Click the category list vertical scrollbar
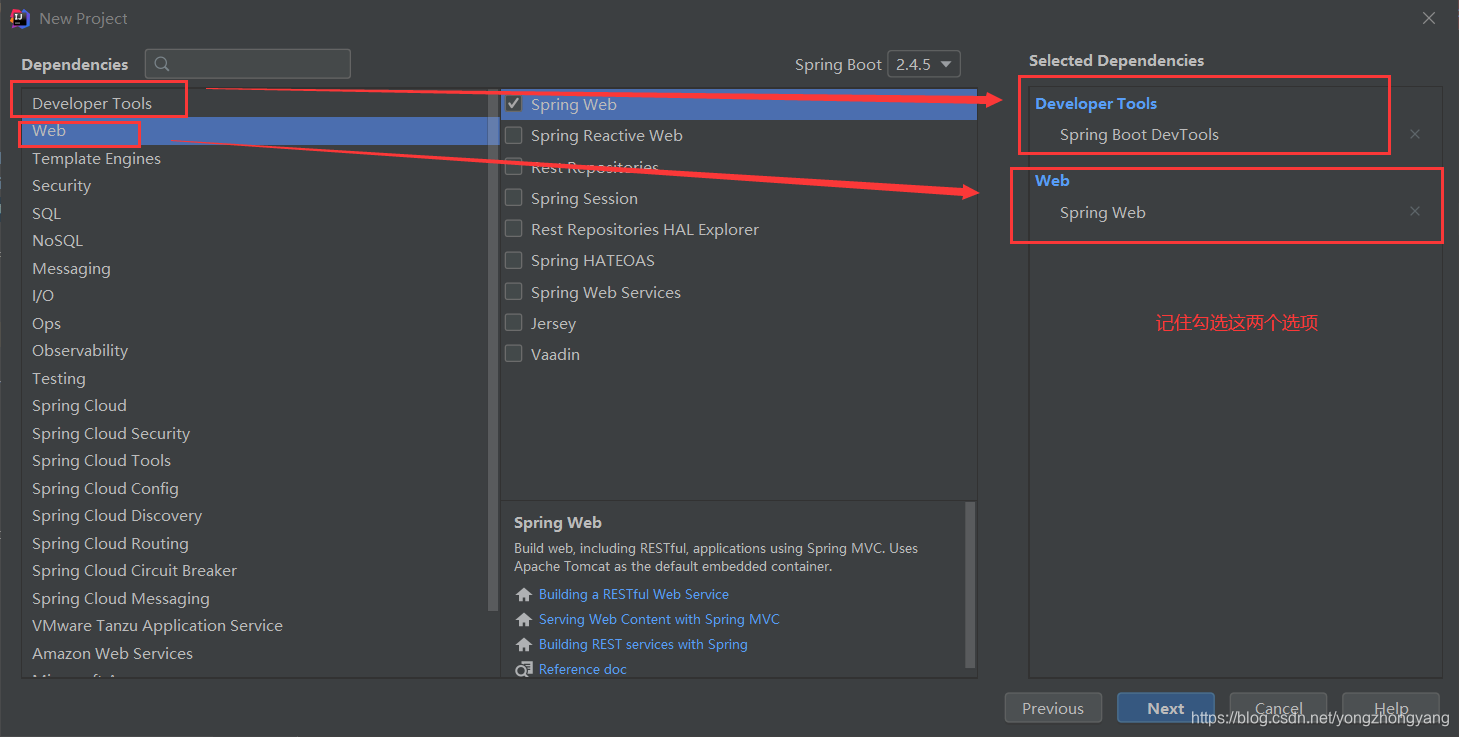The width and height of the screenshot is (1459, 737). coord(492,350)
